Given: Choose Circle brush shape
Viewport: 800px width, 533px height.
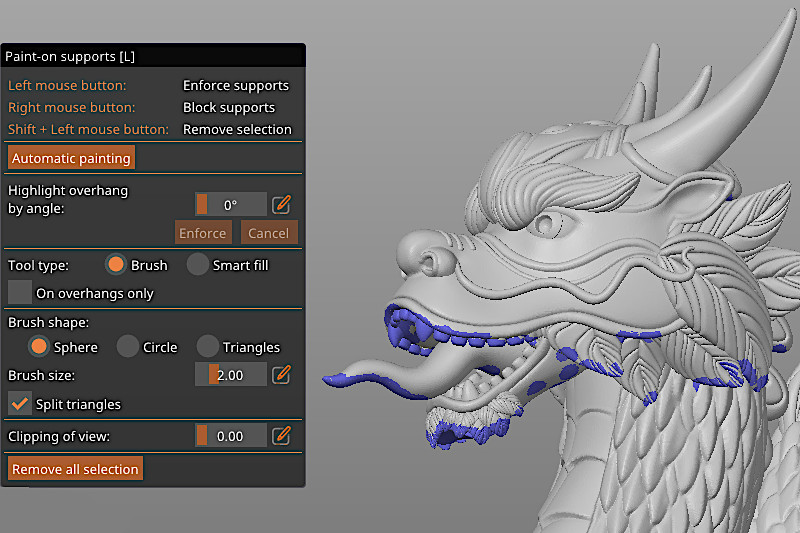Looking at the screenshot, I should tap(128, 347).
